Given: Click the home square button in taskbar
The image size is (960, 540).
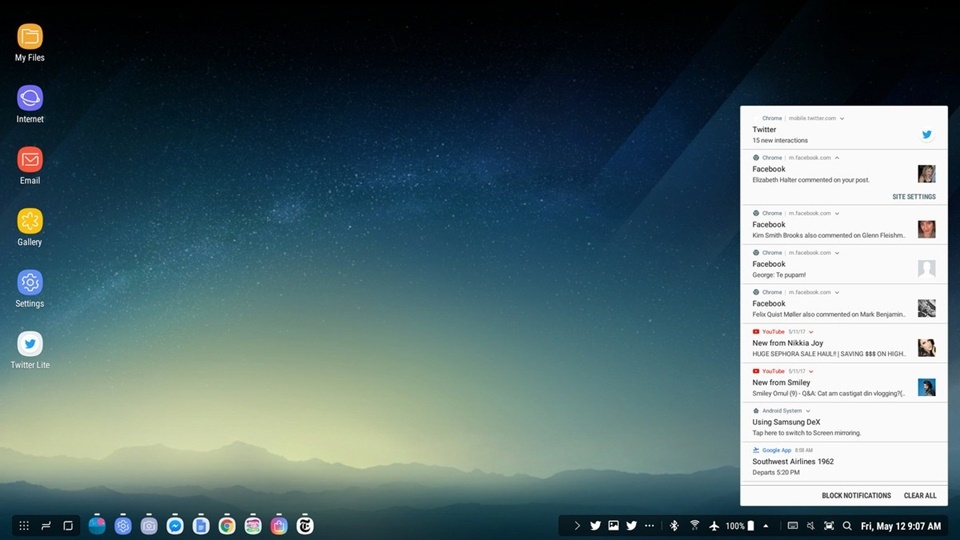Looking at the screenshot, I should tap(68, 525).
